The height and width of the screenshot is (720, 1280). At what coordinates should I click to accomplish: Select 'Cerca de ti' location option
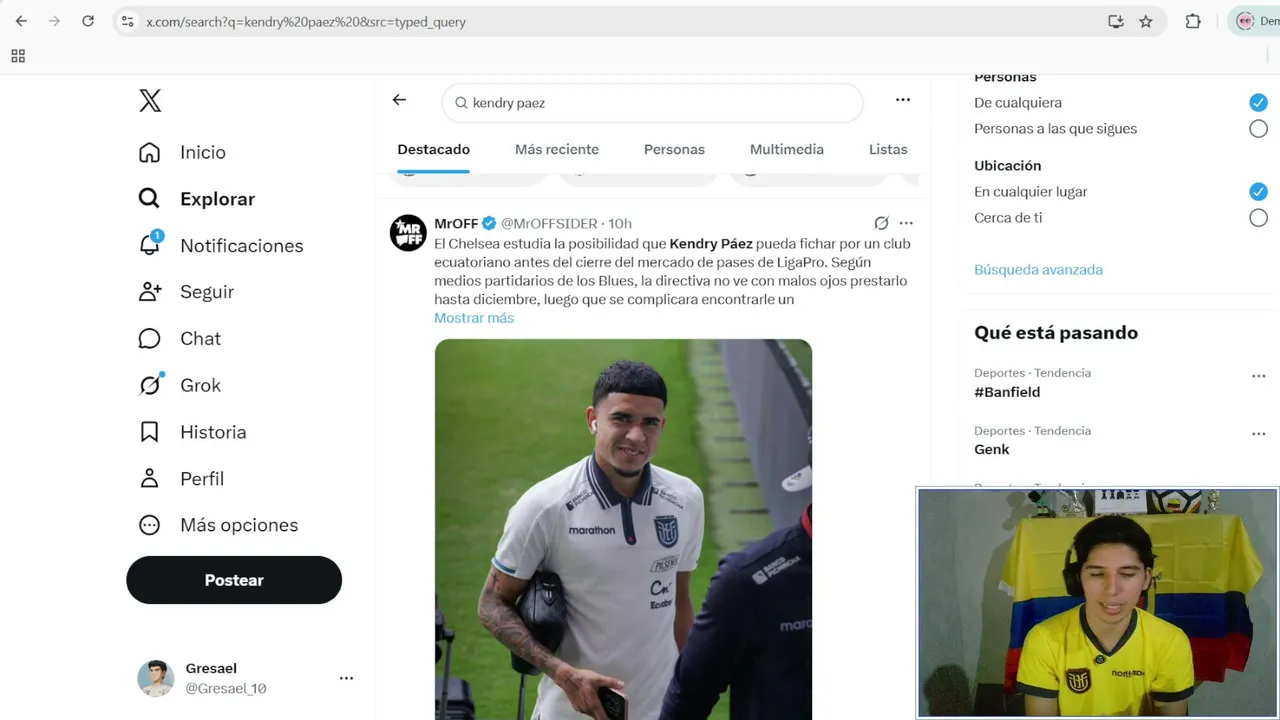[1258, 217]
